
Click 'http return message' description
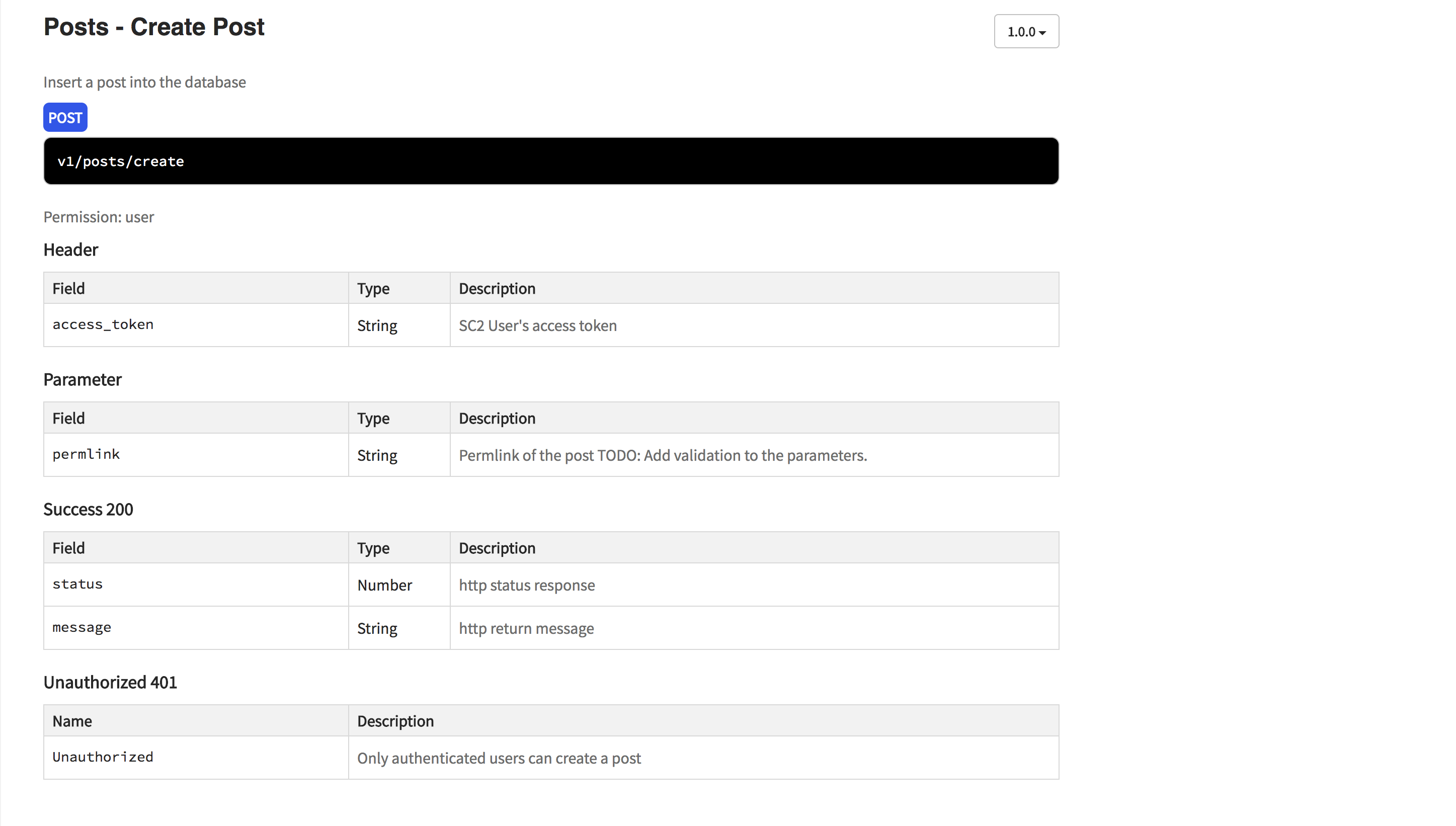[526, 629]
